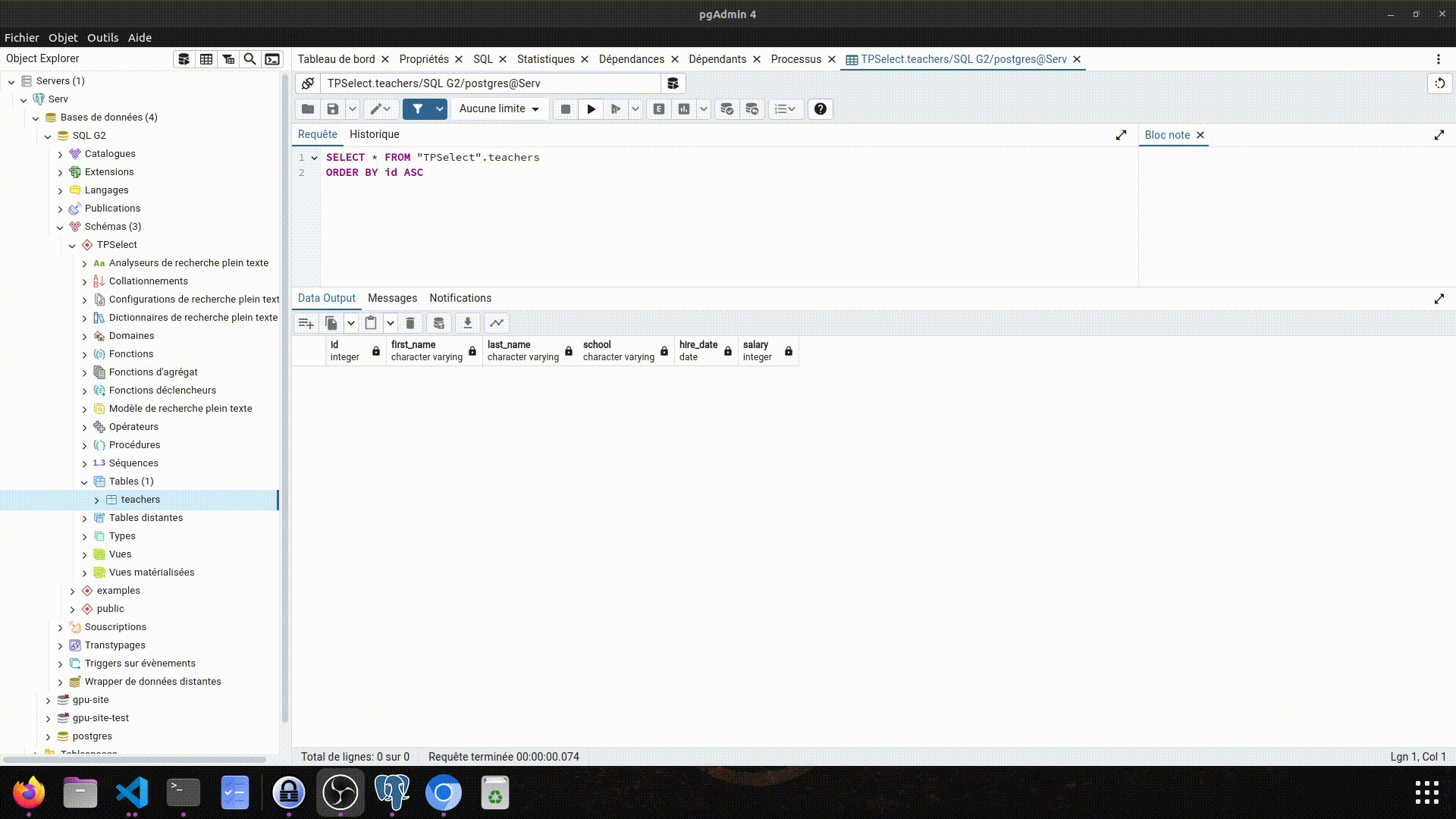Open the Filter options dropdown arrow
Screen dimensions: 1456x819
(440, 109)
